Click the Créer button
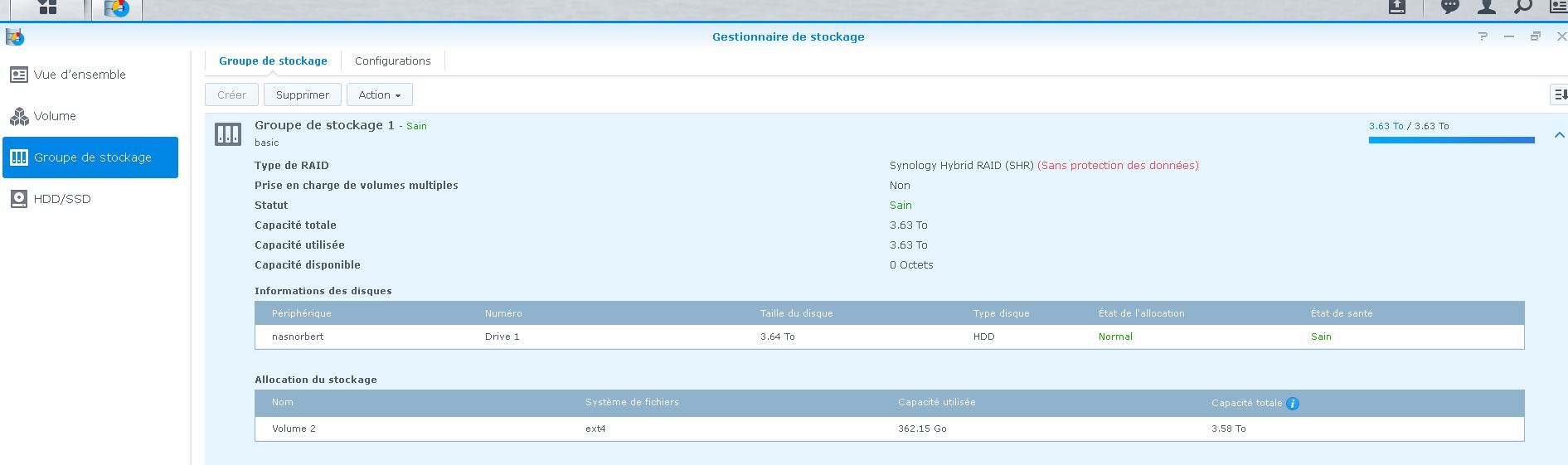The height and width of the screenshot is (465, 1568). (x=231, y=94)
